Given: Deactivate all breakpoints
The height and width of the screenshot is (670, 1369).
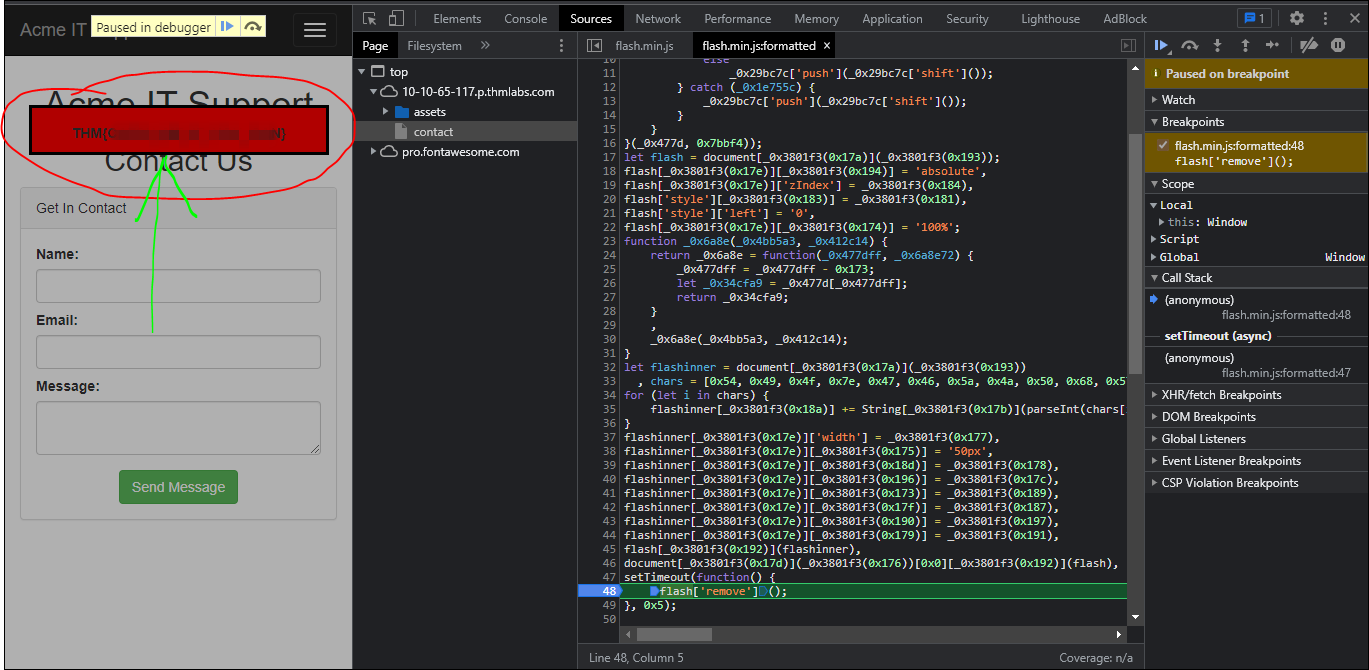Looking at the screenshot, I should tap(1308, 45).
